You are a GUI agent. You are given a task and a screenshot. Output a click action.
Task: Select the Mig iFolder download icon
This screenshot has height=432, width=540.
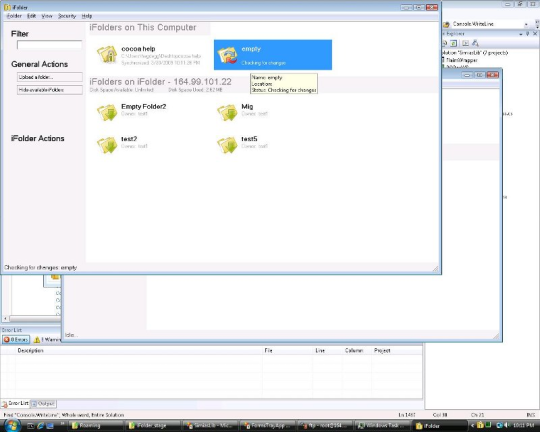(227, 112)
